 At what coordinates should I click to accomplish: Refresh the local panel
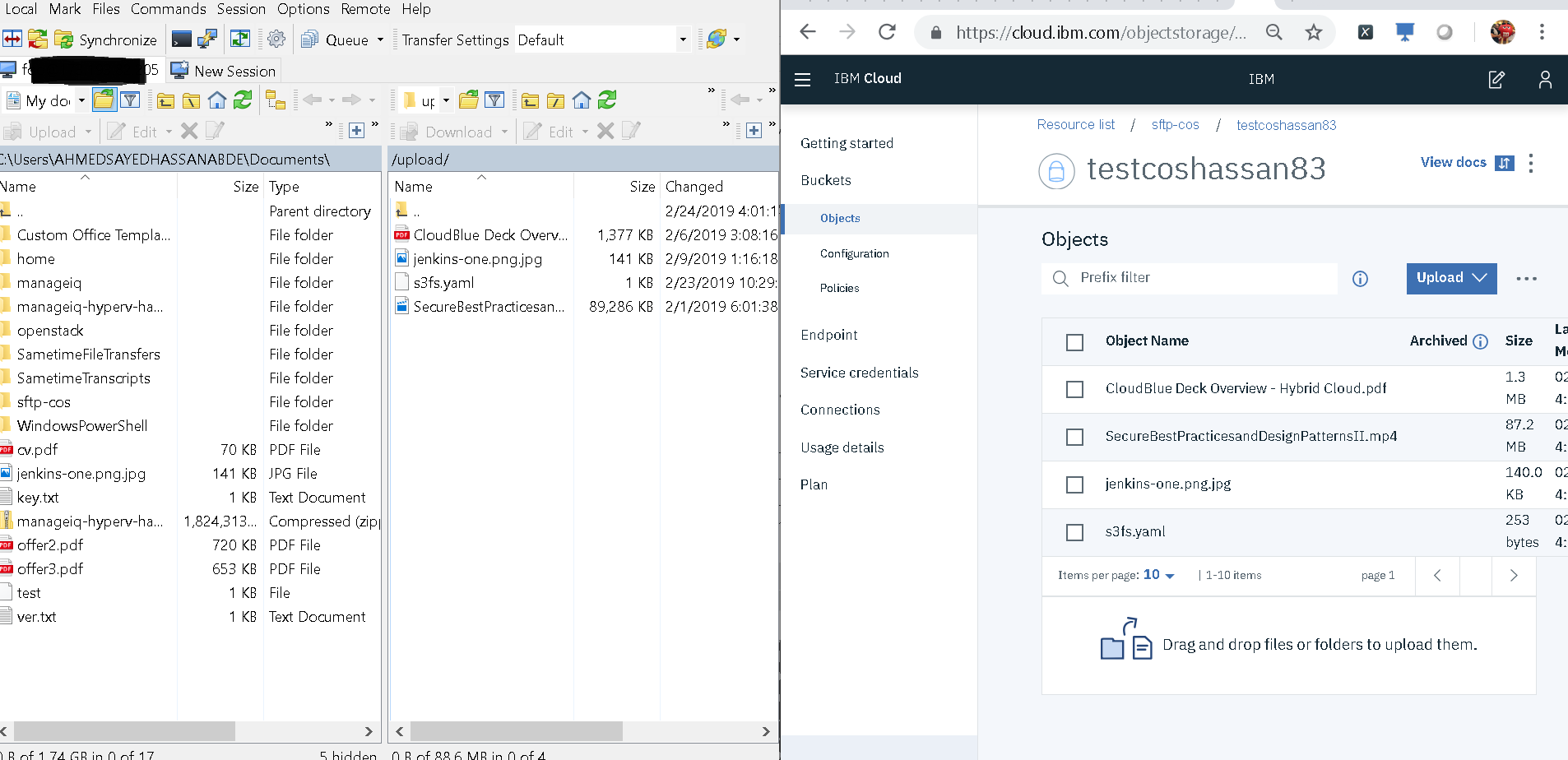pos(243,100)
